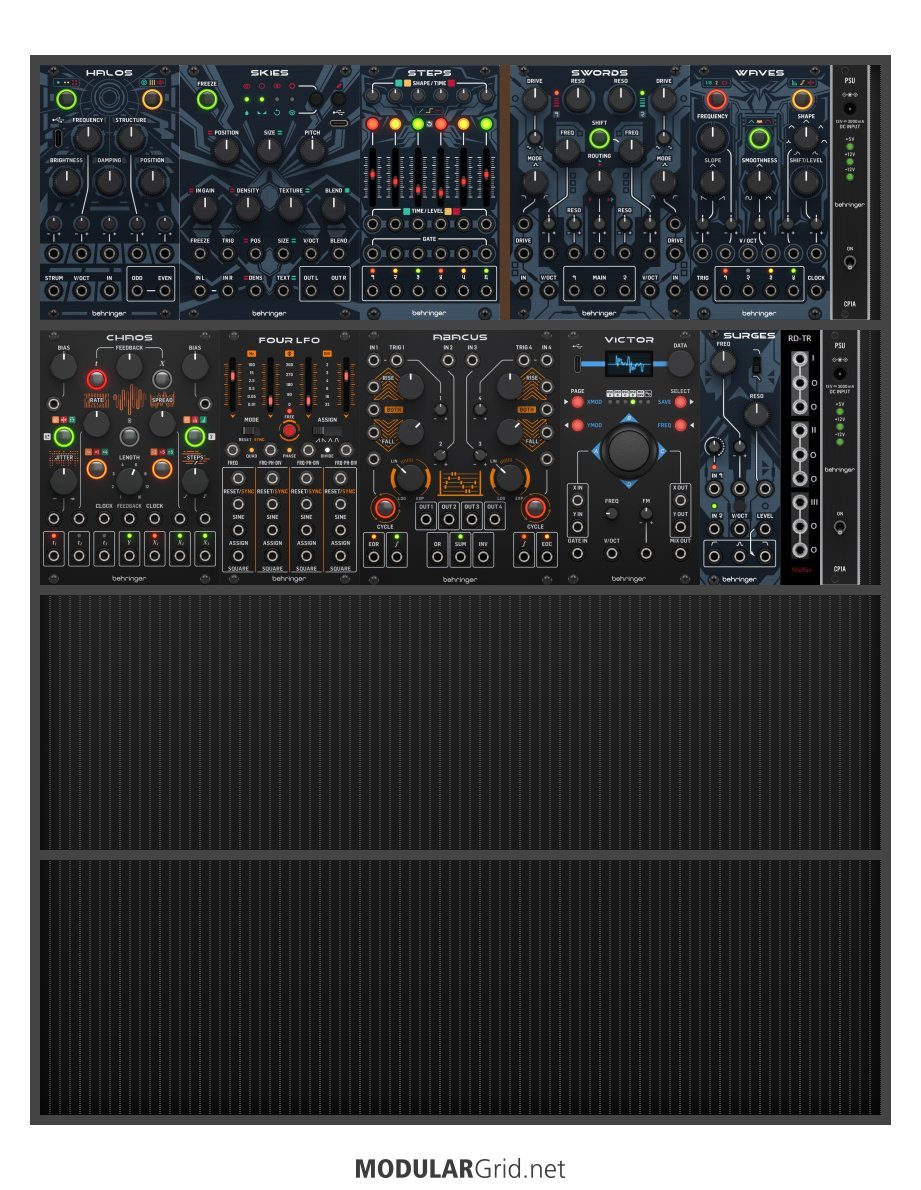The width and height of the screenshot is (921, 1190).
Task: Adjust the Waves SMOOTHNESS knob
Action: click(759, 182)
